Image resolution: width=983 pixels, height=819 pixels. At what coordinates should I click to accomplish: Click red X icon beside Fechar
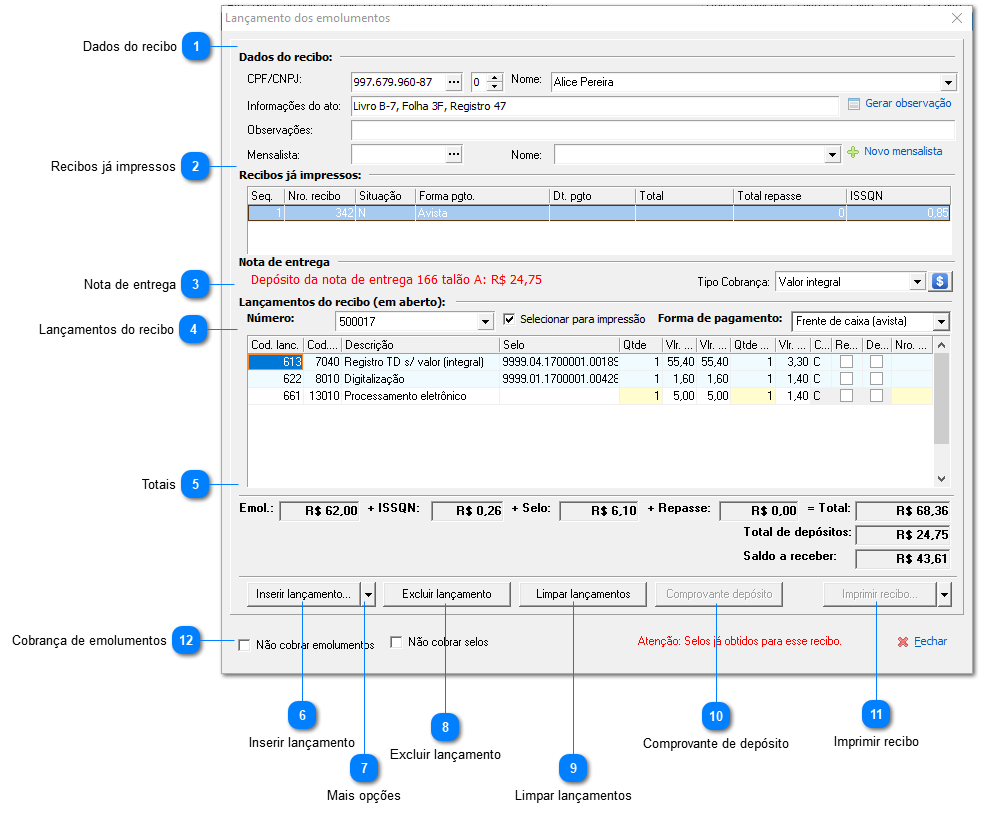pos(903,642)
